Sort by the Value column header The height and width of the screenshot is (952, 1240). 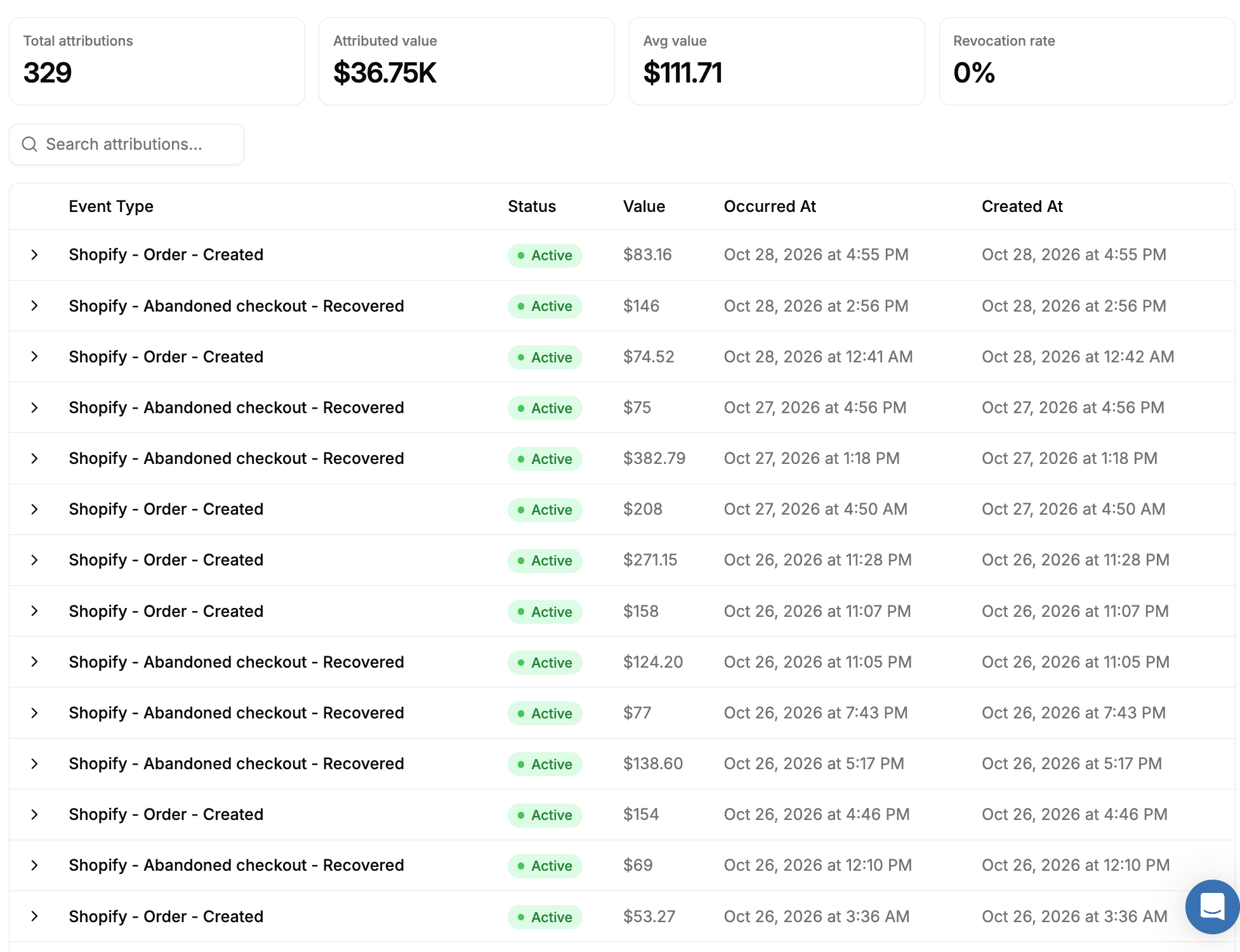pos(644,206)
